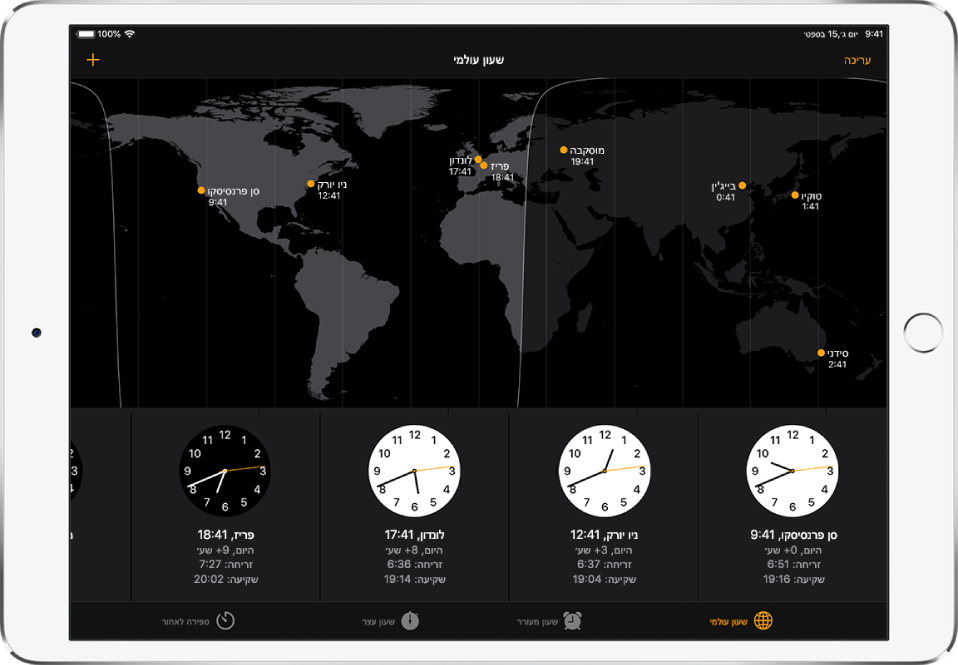958x665 pixels.
Task: Select the San Francisco dot on map
Action: point(202,189)
